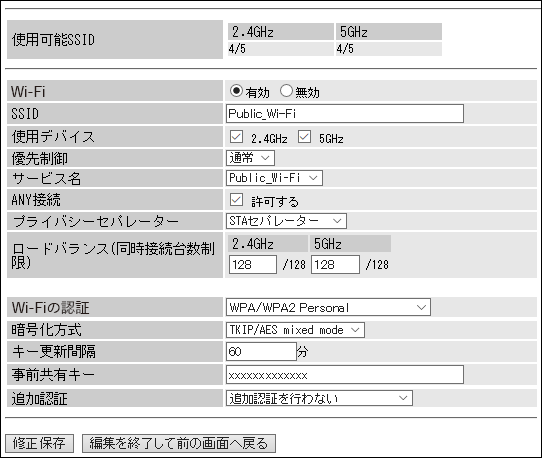Click the 修正保存 button

click(39, 443)
